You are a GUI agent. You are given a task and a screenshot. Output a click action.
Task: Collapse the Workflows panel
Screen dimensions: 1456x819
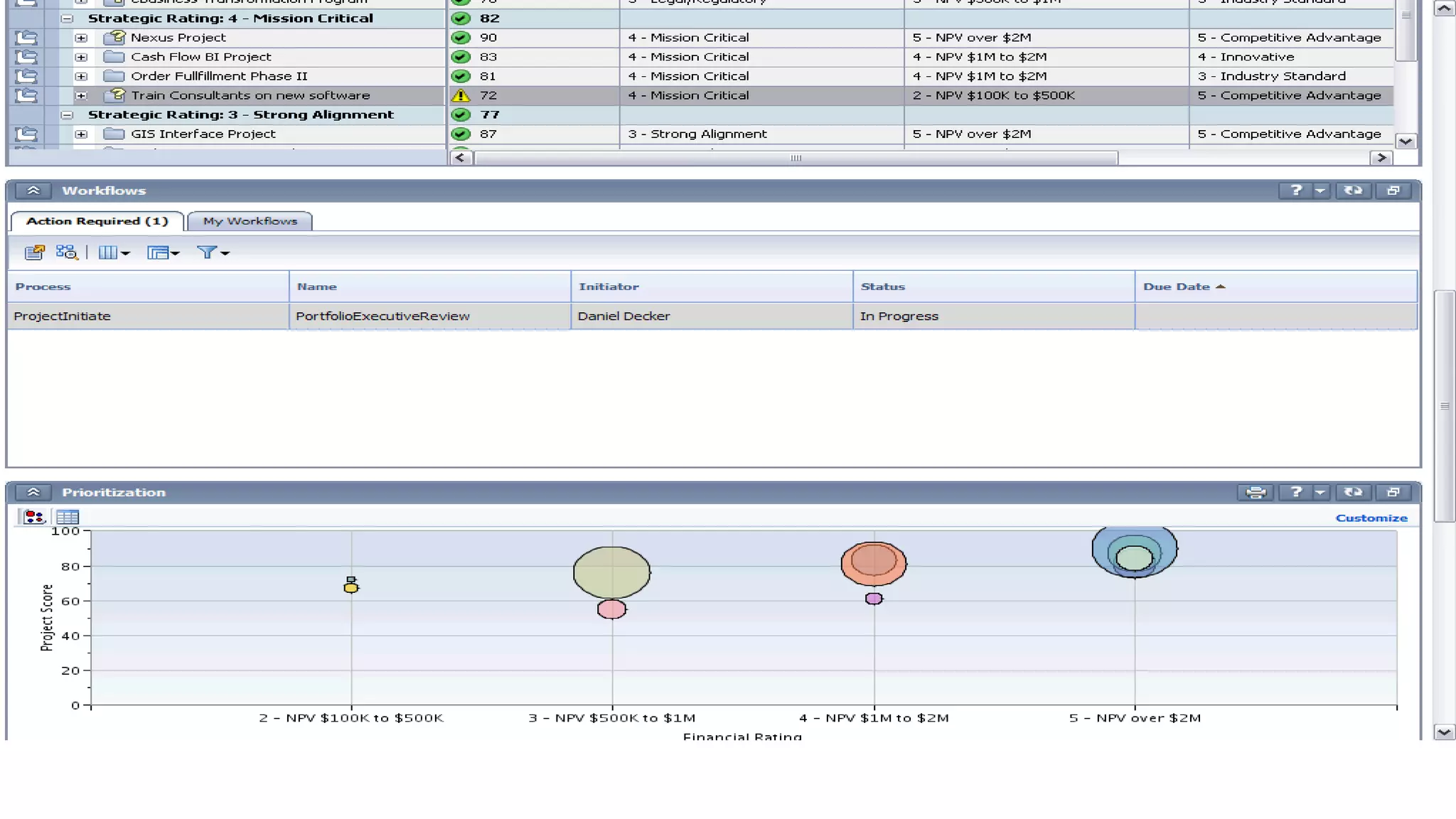pyautogui.click(x=33, y=191)
